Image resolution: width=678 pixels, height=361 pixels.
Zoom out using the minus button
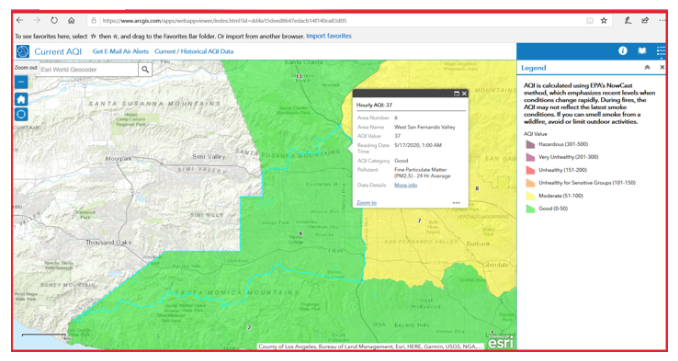21,82
